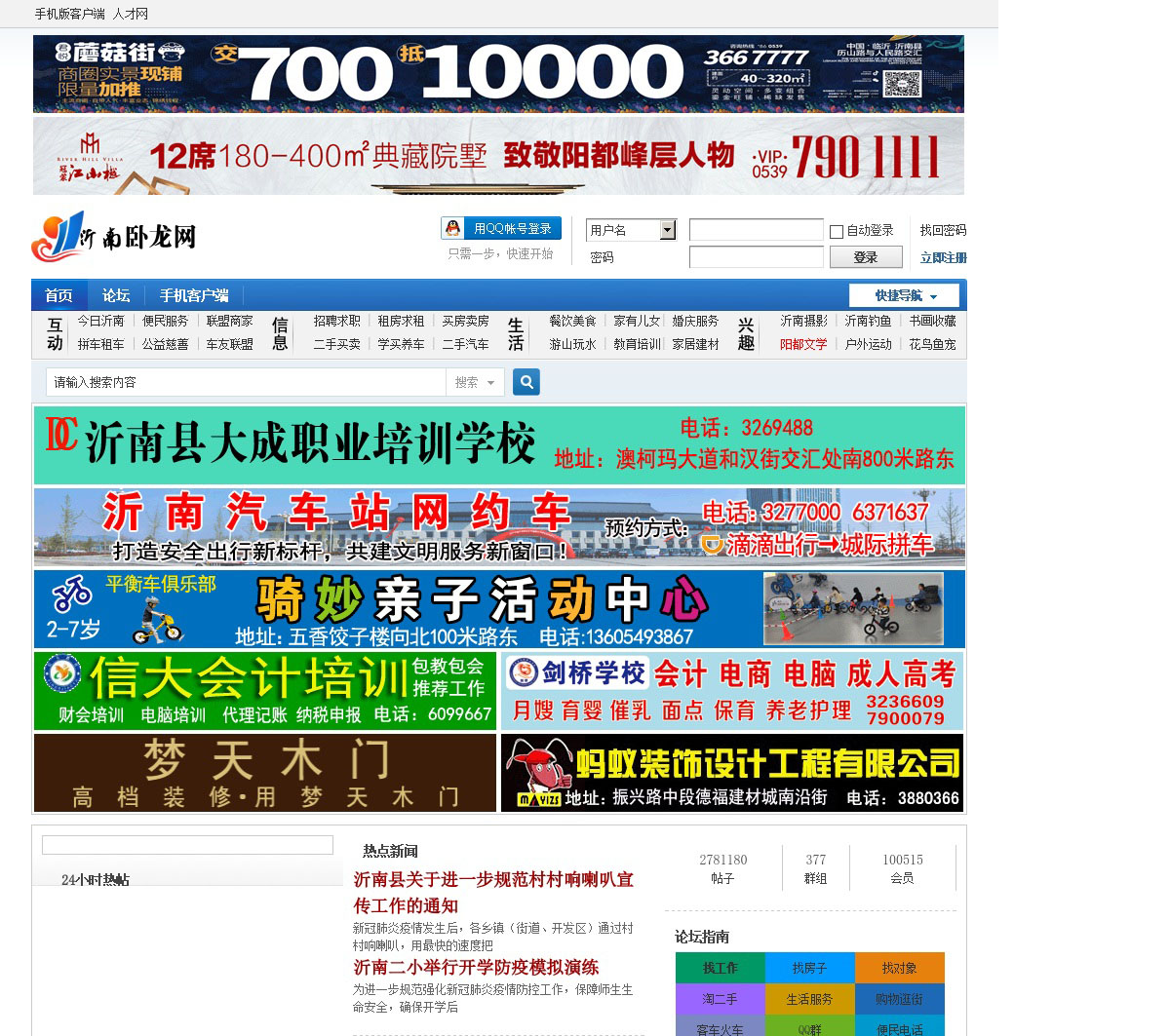This screenshot has height=1036, width=1170.
Task: Open the 招聘求职 link
Action: click(336, 321)
